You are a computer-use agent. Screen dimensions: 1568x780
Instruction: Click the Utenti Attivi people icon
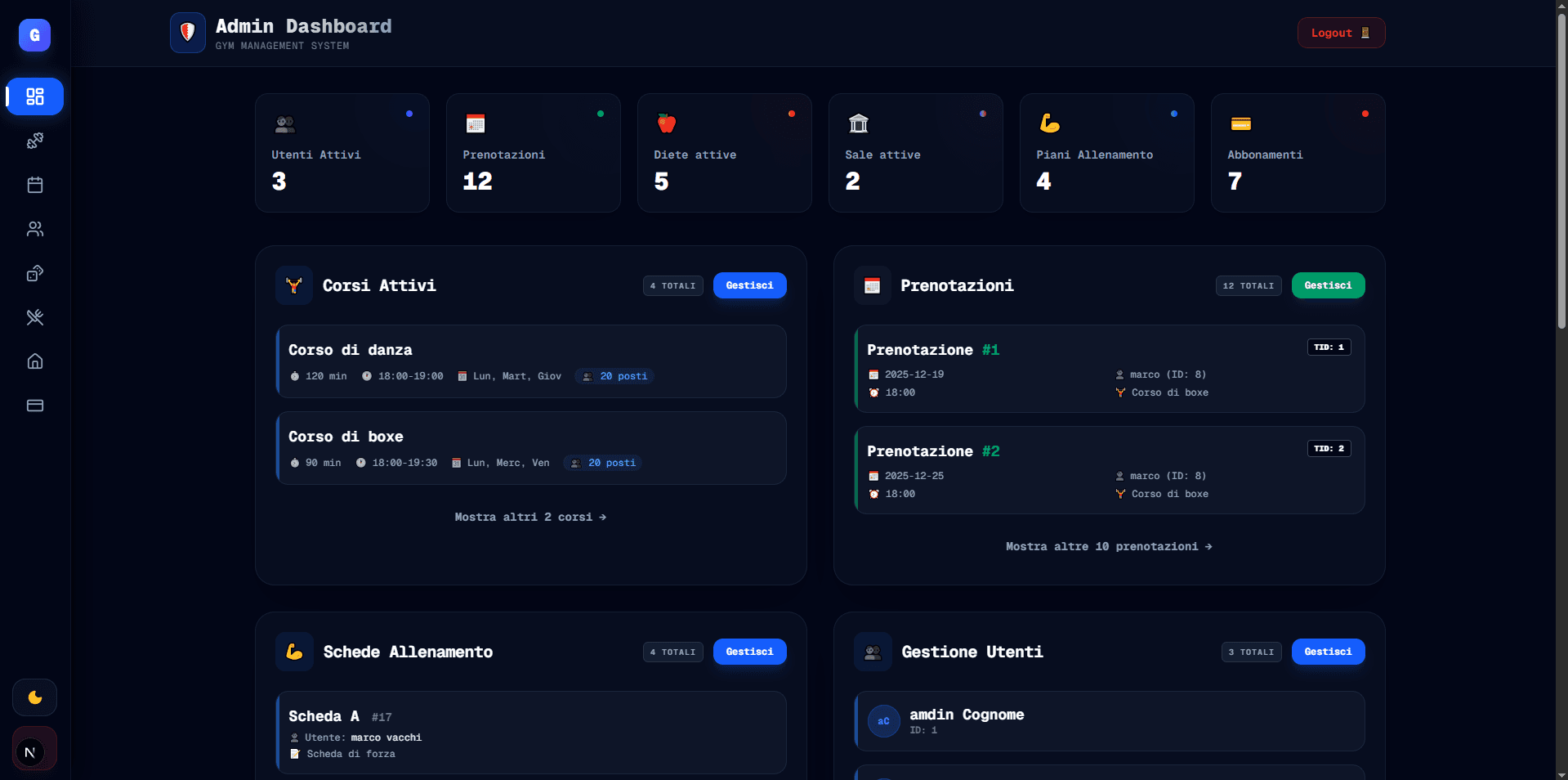[285, 124]
